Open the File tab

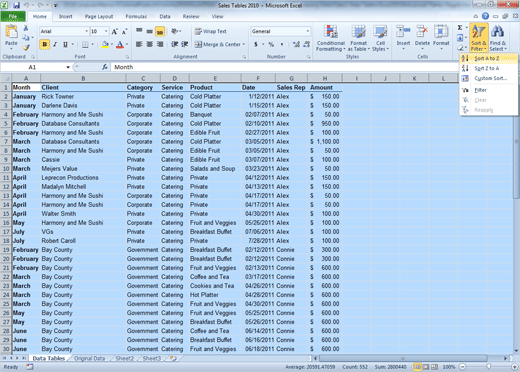click(x=13, y=16)
